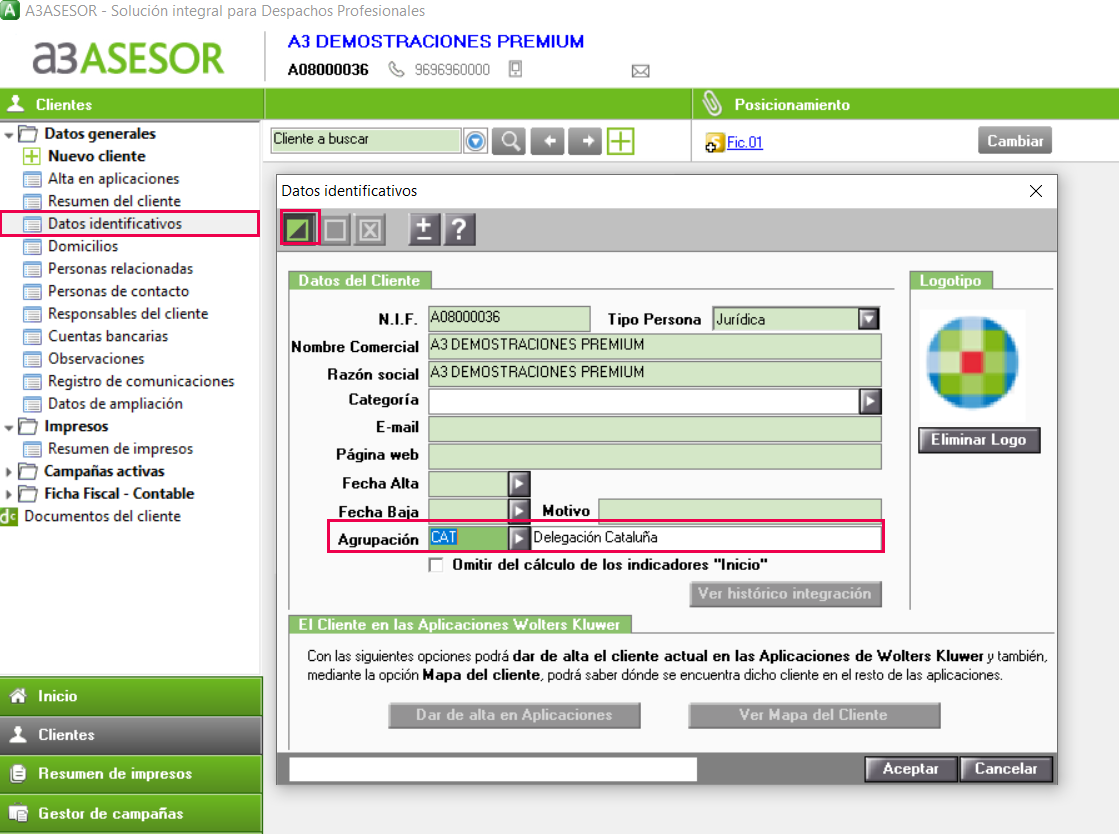Image resolution: width=1119 pixels, height=834 pixels.
Task: Switch to Gestor de campañas section
Action: coord(131,813)
